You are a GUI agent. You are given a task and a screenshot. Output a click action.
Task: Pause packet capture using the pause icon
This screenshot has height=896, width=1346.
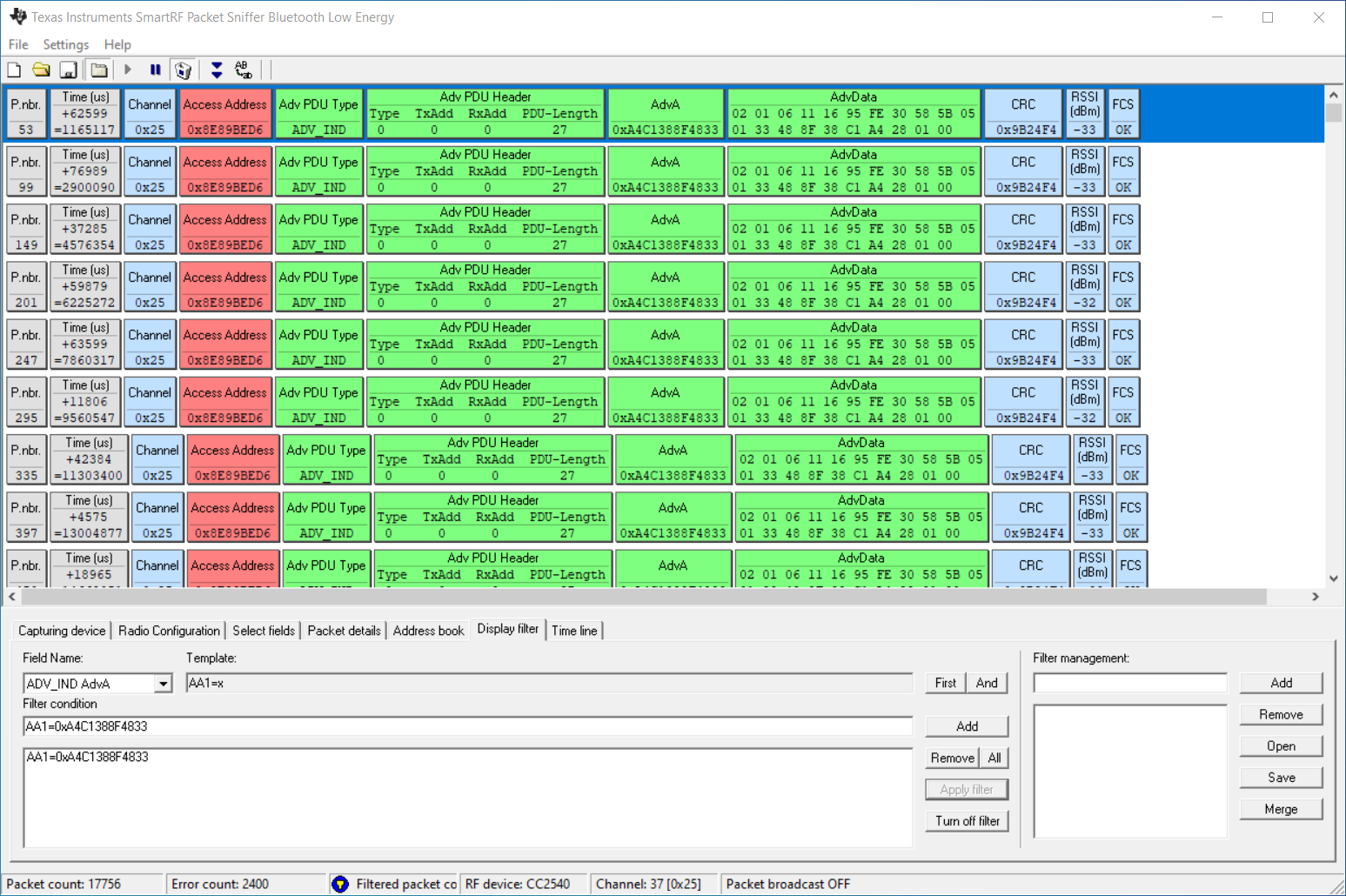pyautogui.click(x=155, y=70)
